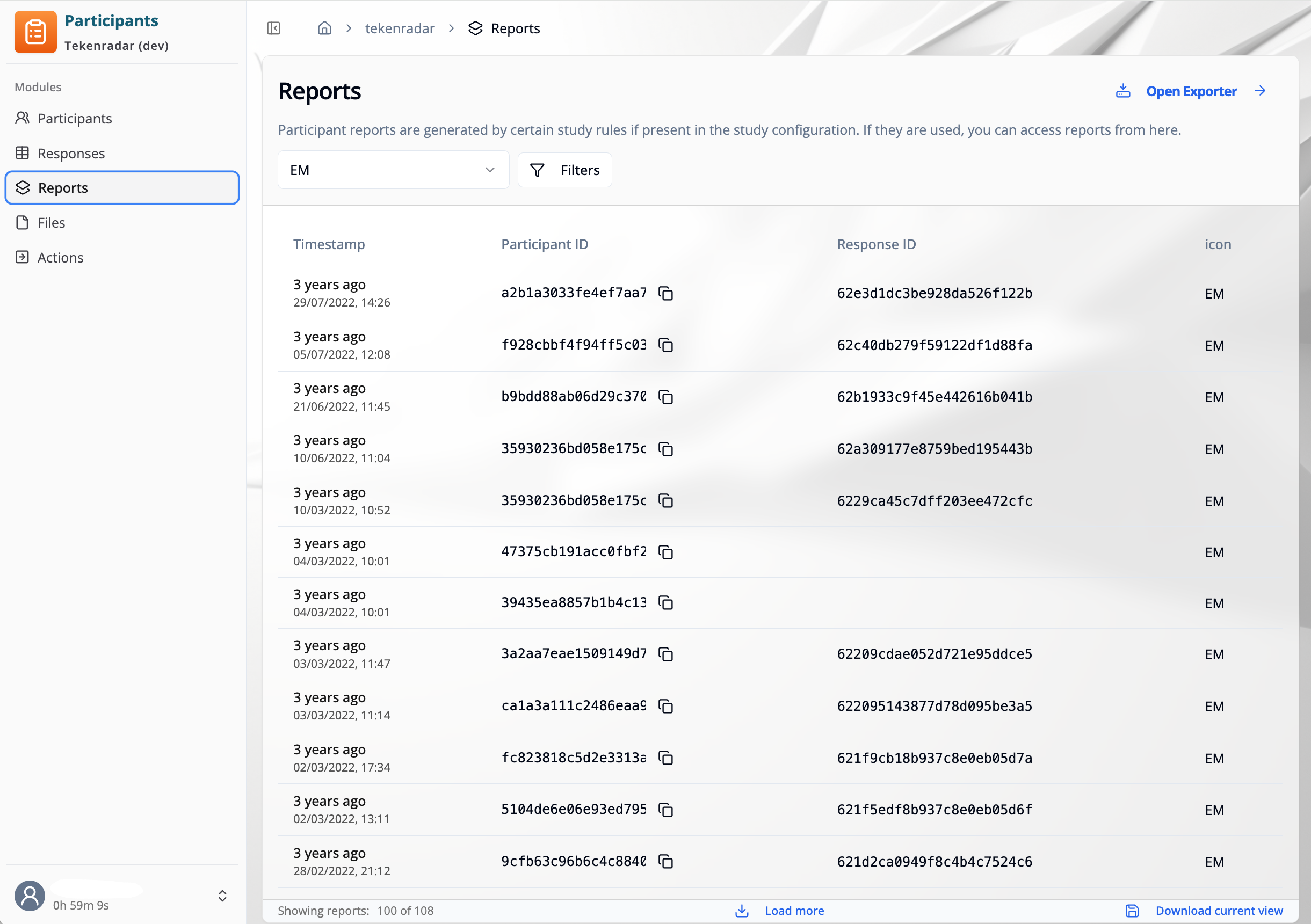Click Open Exporter
Image resolution: width=1311 pixels, height=924 pixels.
pos(1192,91)
